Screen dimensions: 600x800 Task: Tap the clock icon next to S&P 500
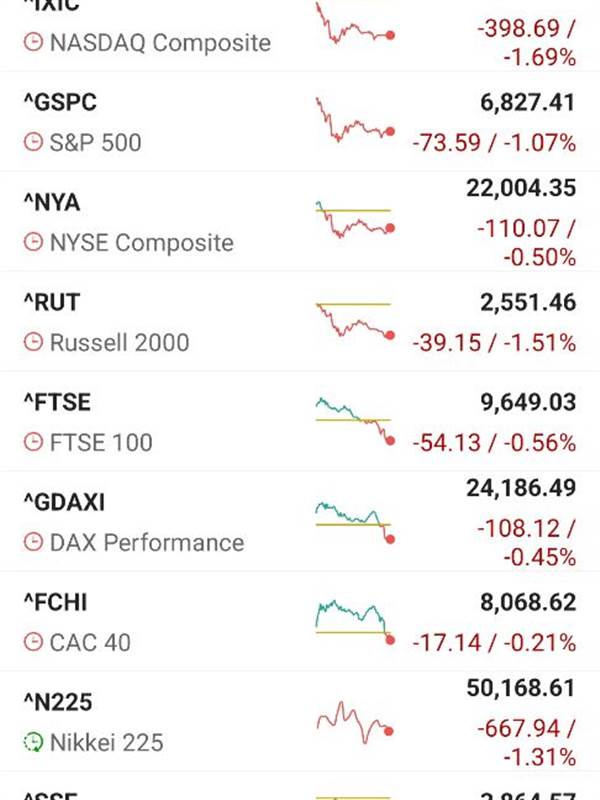pyautogui.click(x=33, y=143)
